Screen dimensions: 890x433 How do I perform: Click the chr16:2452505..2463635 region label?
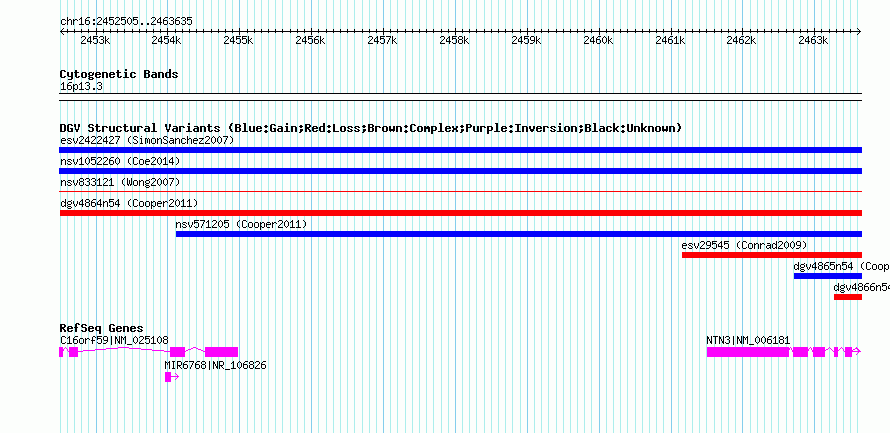[x=126, y=21]
